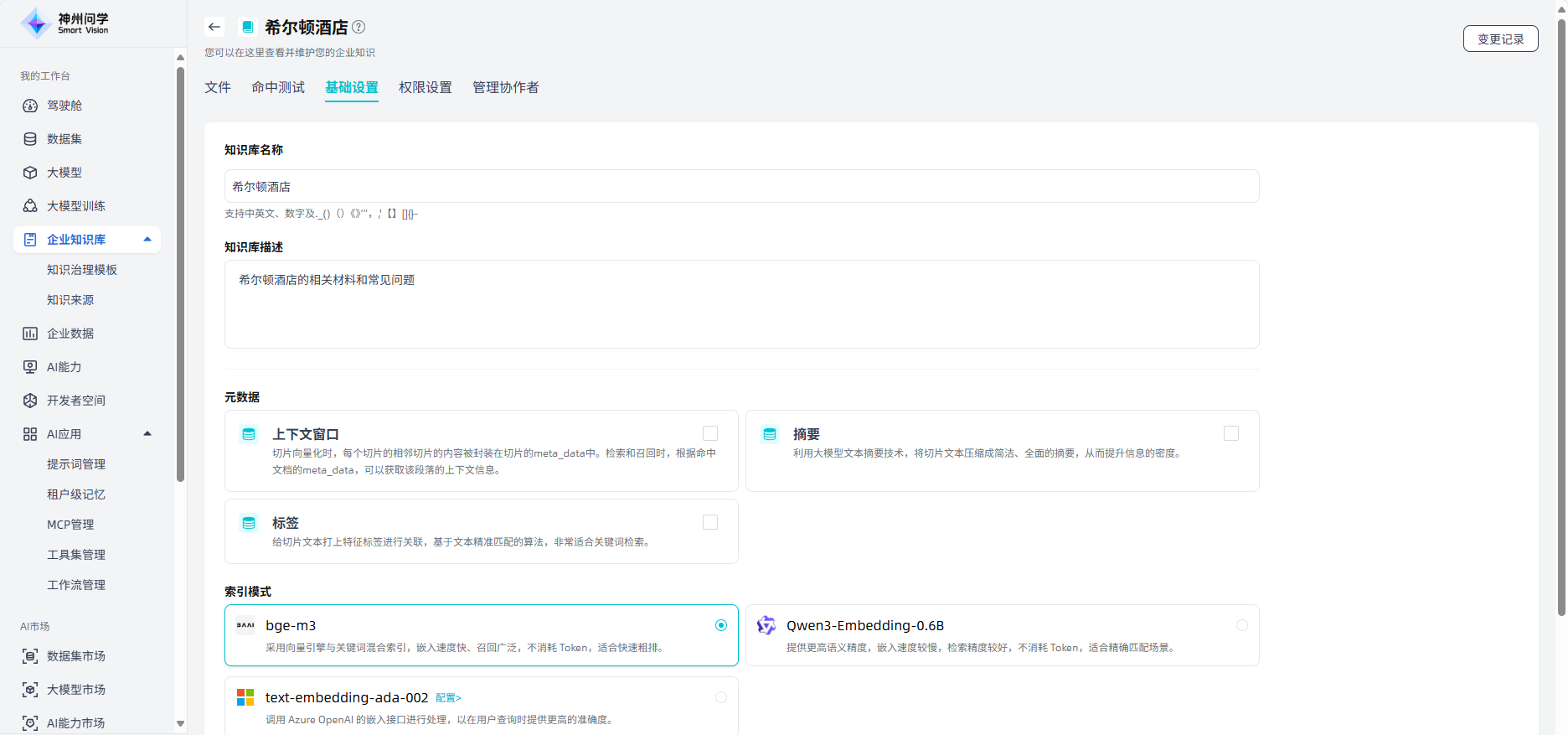Click the 大模型训练 icon in sidebar

[x=30, y=206]
